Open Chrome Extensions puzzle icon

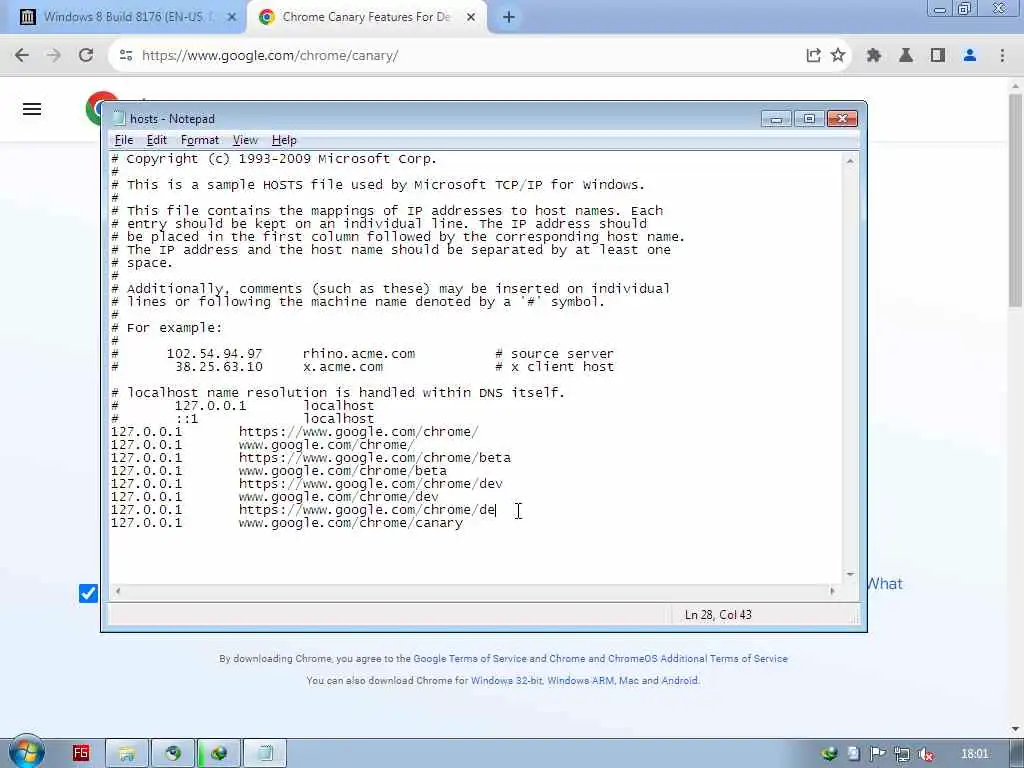[x=874, y=56]
